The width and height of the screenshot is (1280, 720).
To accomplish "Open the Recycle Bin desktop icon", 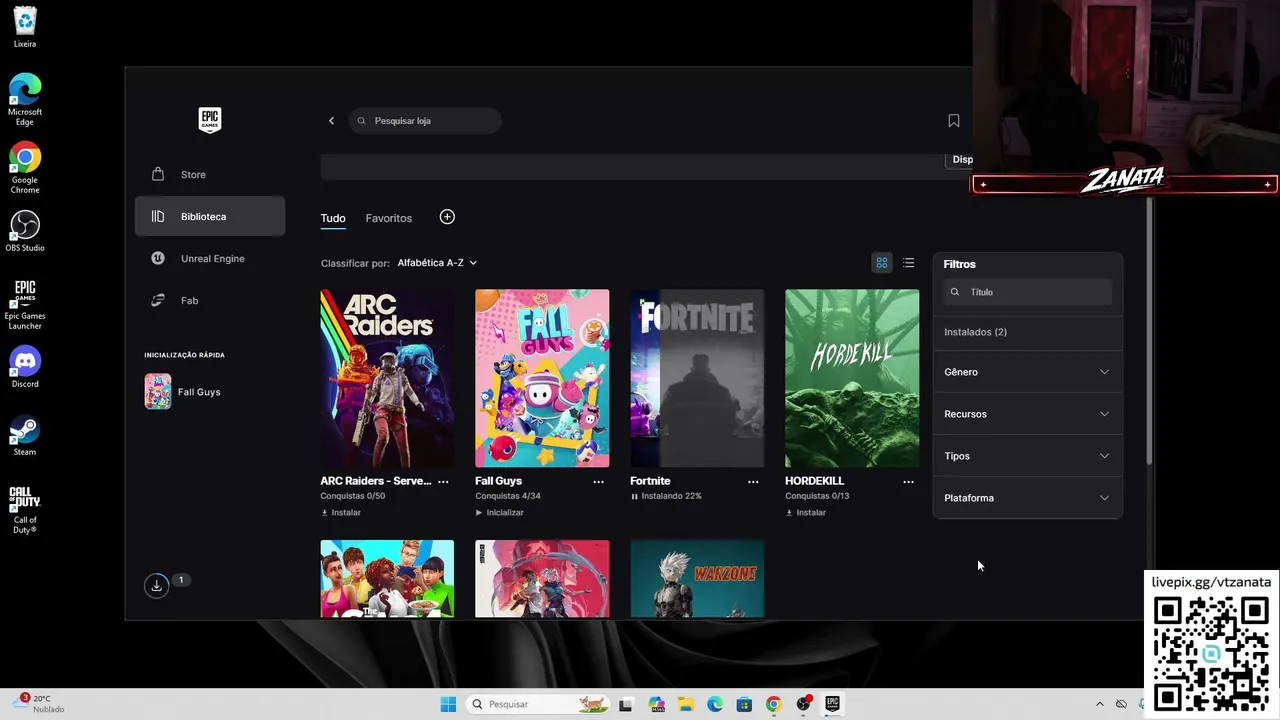I will point(25,27).
